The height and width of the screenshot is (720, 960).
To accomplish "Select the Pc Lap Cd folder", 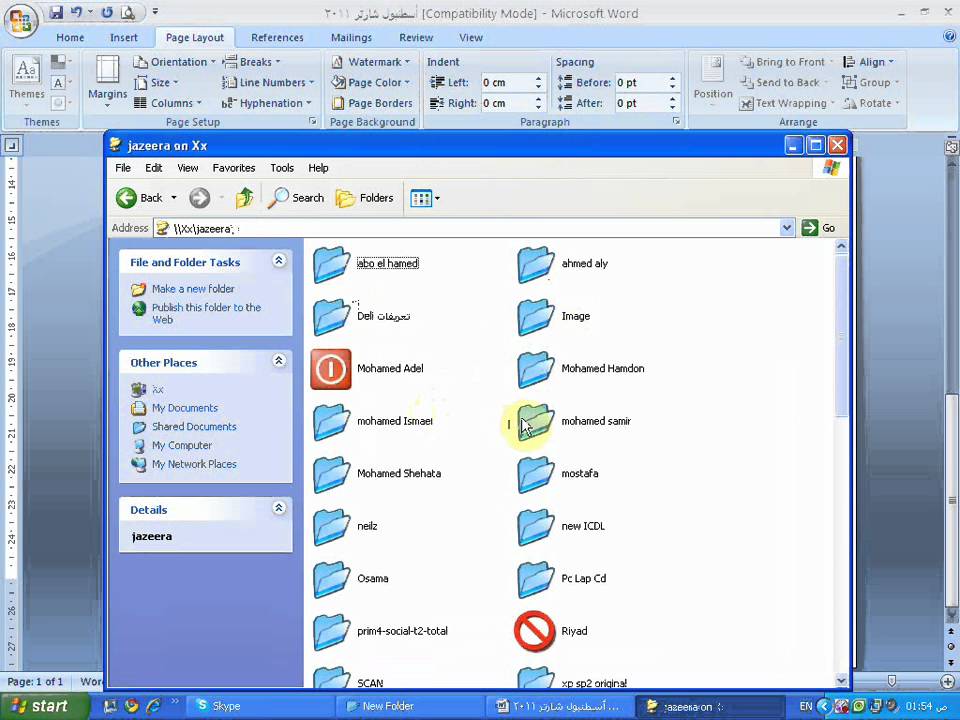I will tap(562, 579).
